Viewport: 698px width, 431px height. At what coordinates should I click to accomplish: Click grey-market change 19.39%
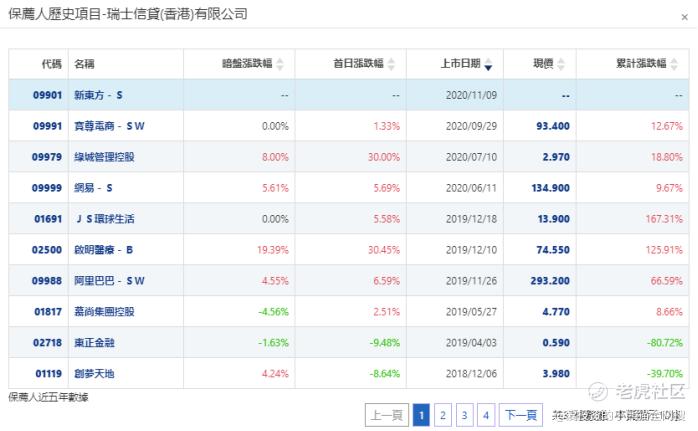click(272, 250)
